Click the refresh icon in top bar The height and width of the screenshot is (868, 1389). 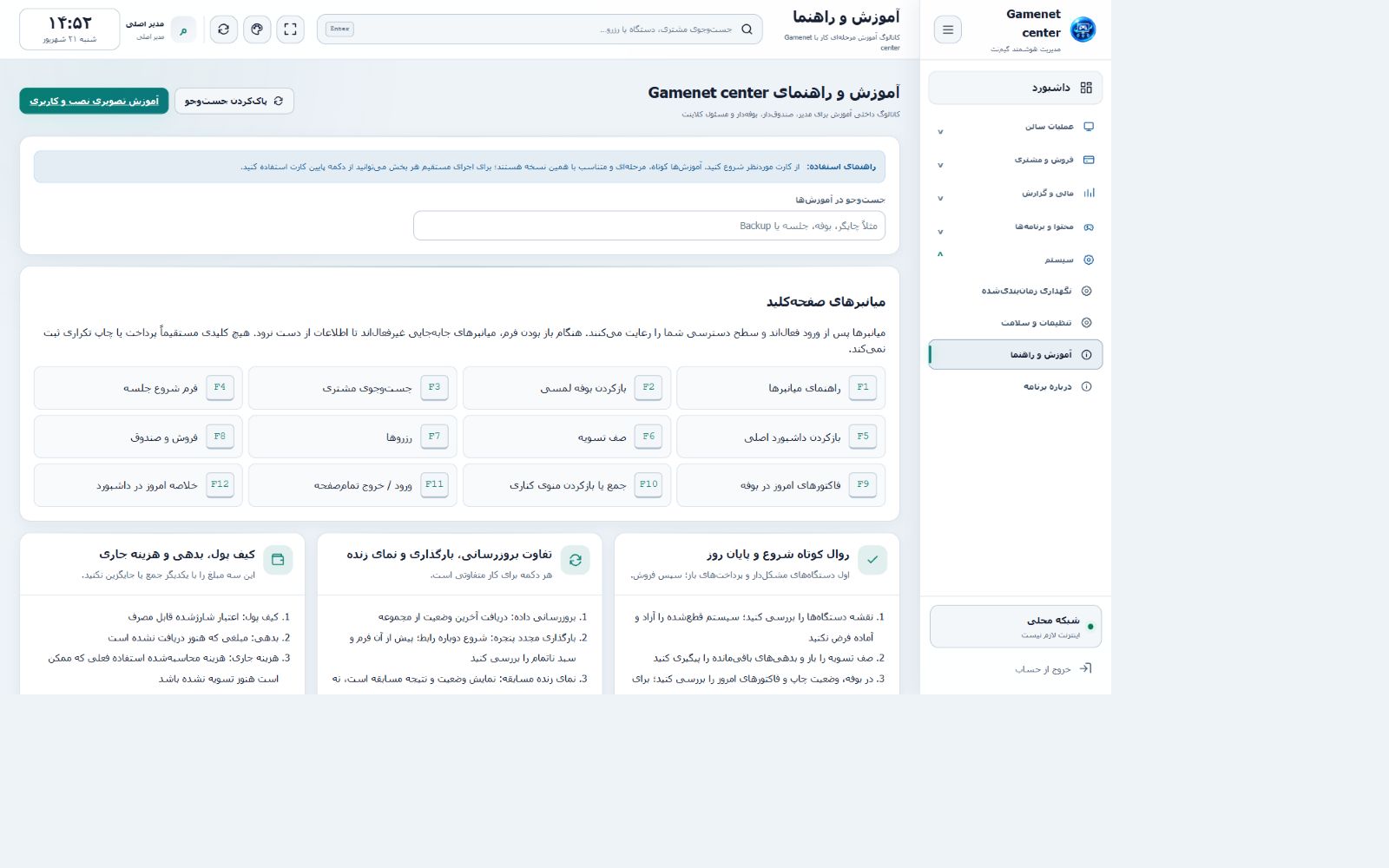pyautogui.click(x=223, y=30)
